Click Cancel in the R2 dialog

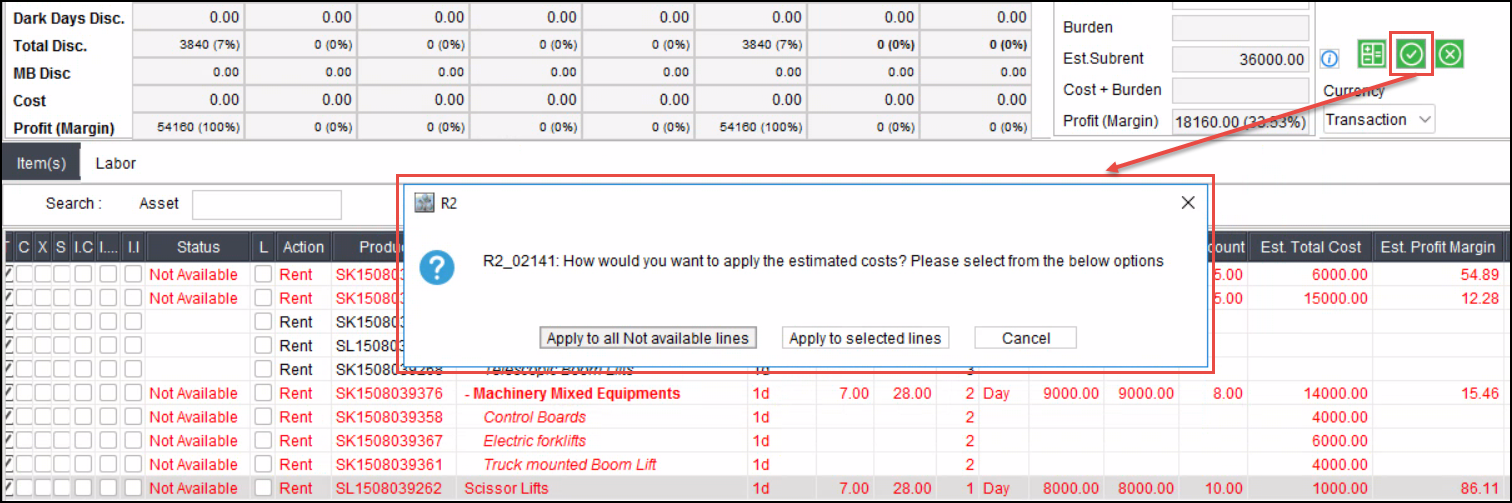click(1026, 338)
